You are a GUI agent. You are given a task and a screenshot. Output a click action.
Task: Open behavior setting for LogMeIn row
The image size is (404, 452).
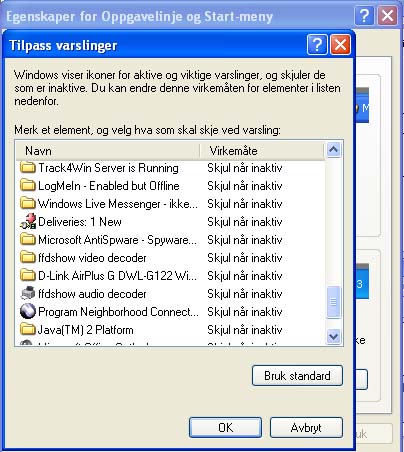pos(245,186)
